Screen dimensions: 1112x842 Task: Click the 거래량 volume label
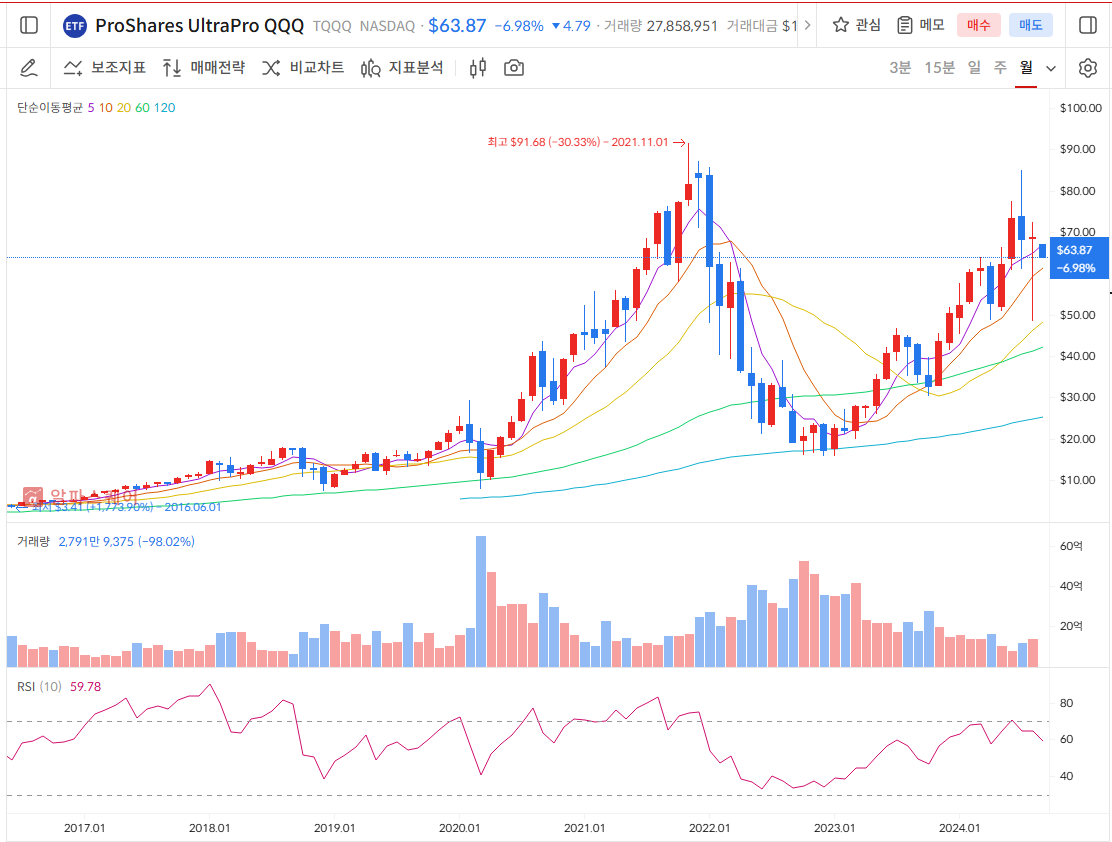33,542
